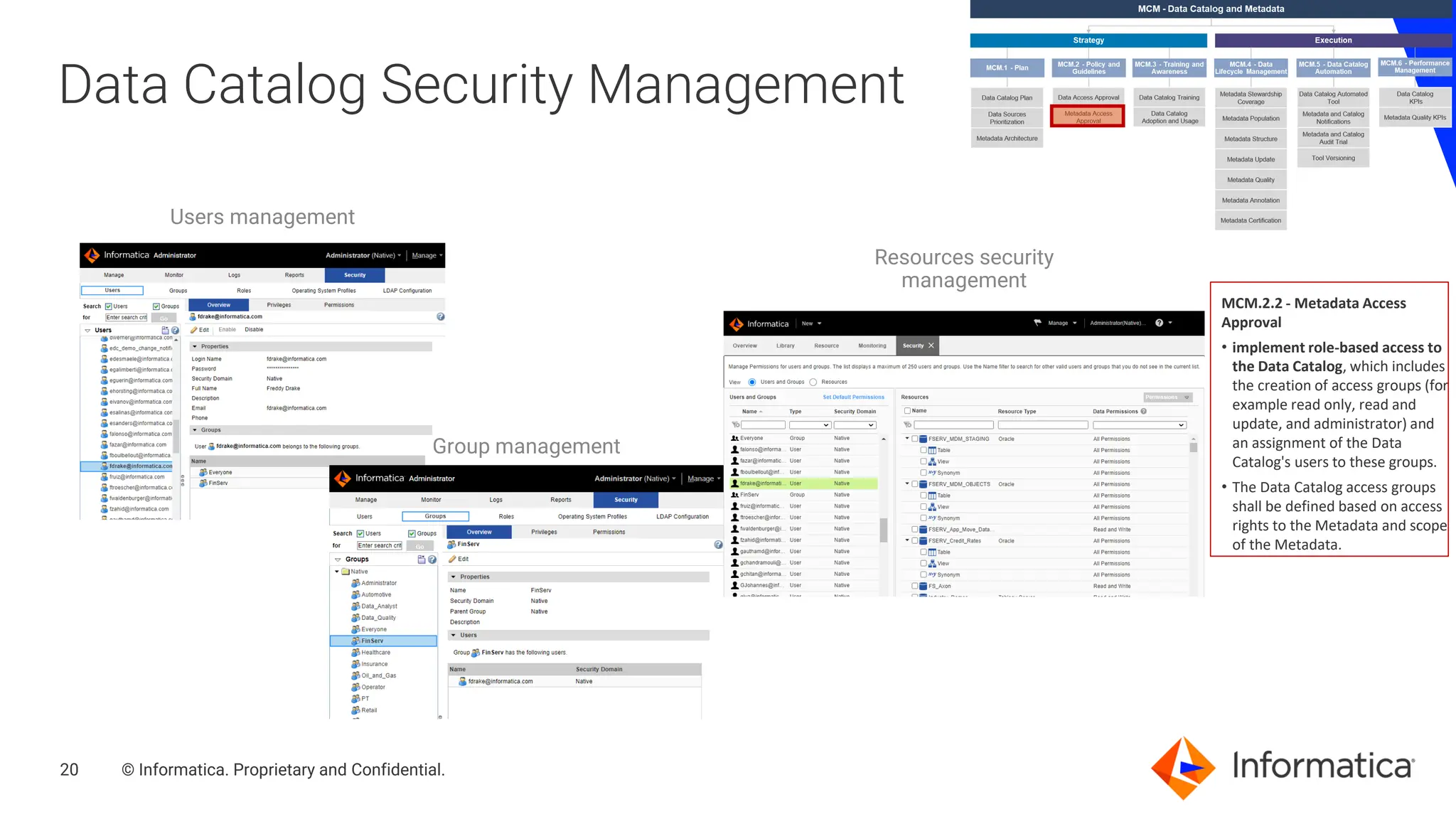1456x819 pixels.
Task: Click the MCM.2 Policy and Guidelines box
Action: pyautogui.click(x=1088, y=68)
